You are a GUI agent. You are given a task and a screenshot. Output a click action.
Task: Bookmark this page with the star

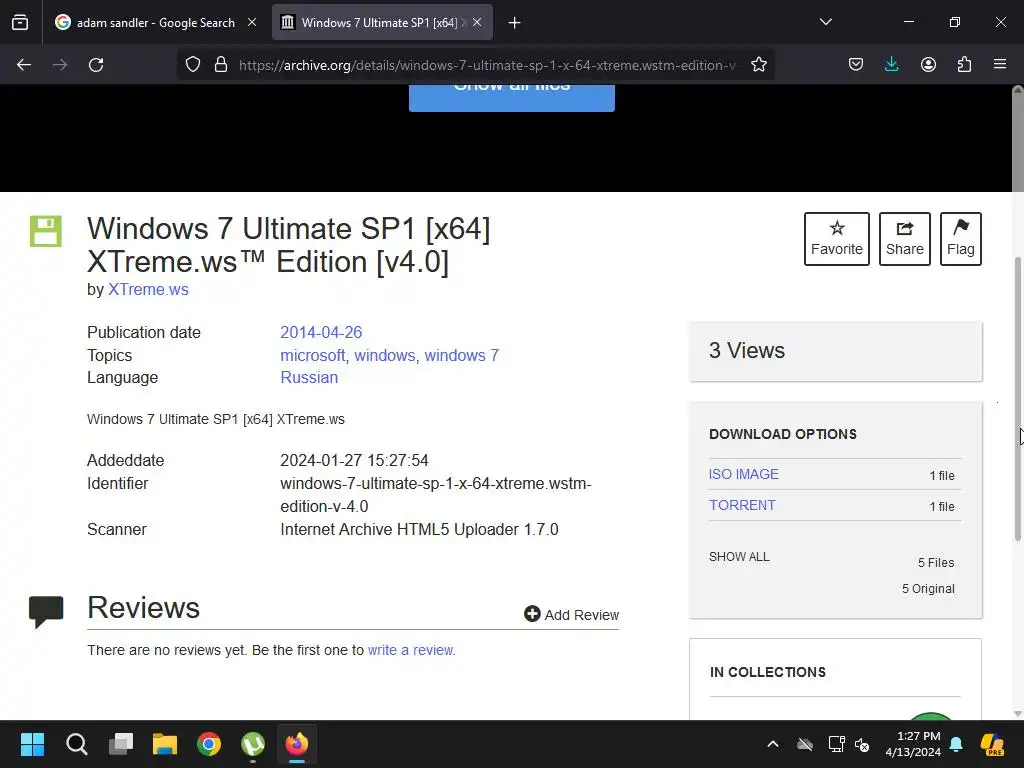759,65
